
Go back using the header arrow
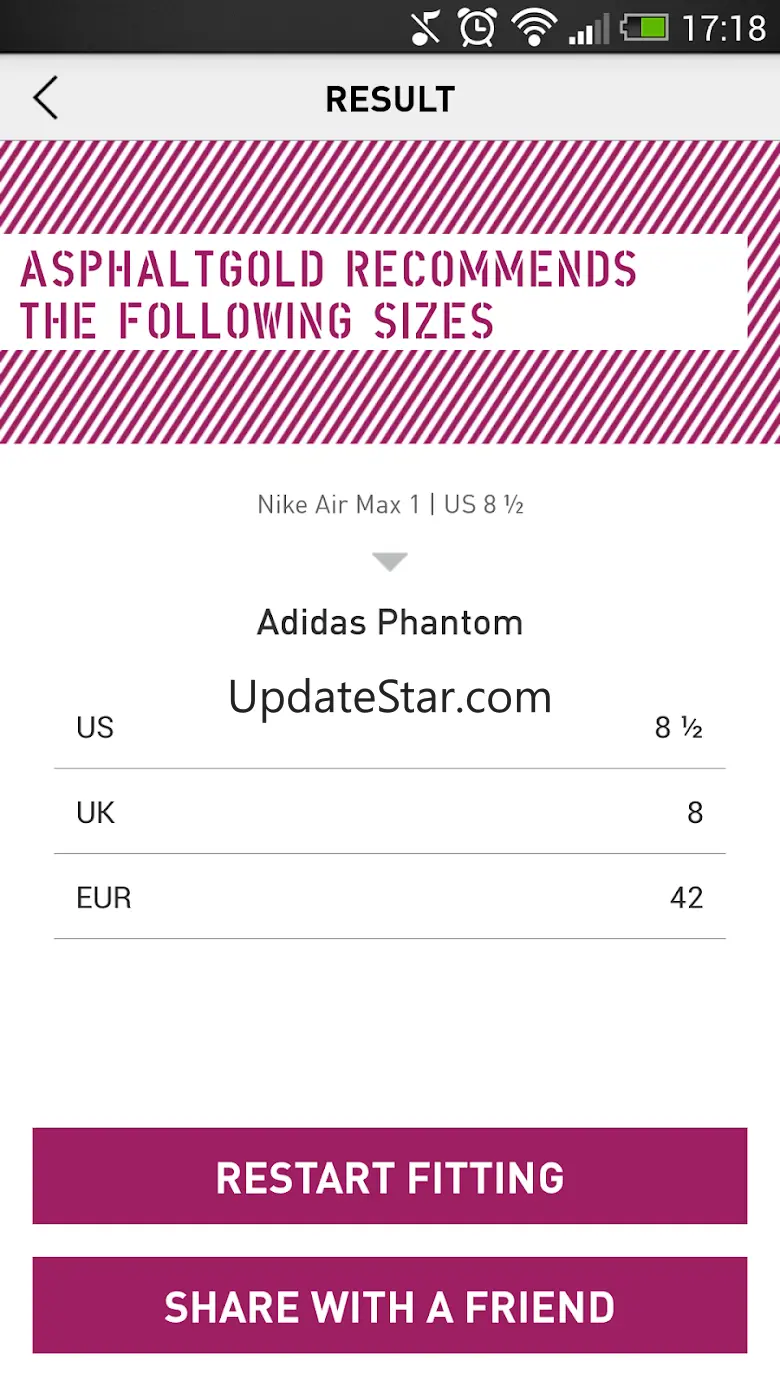point(45,99)
